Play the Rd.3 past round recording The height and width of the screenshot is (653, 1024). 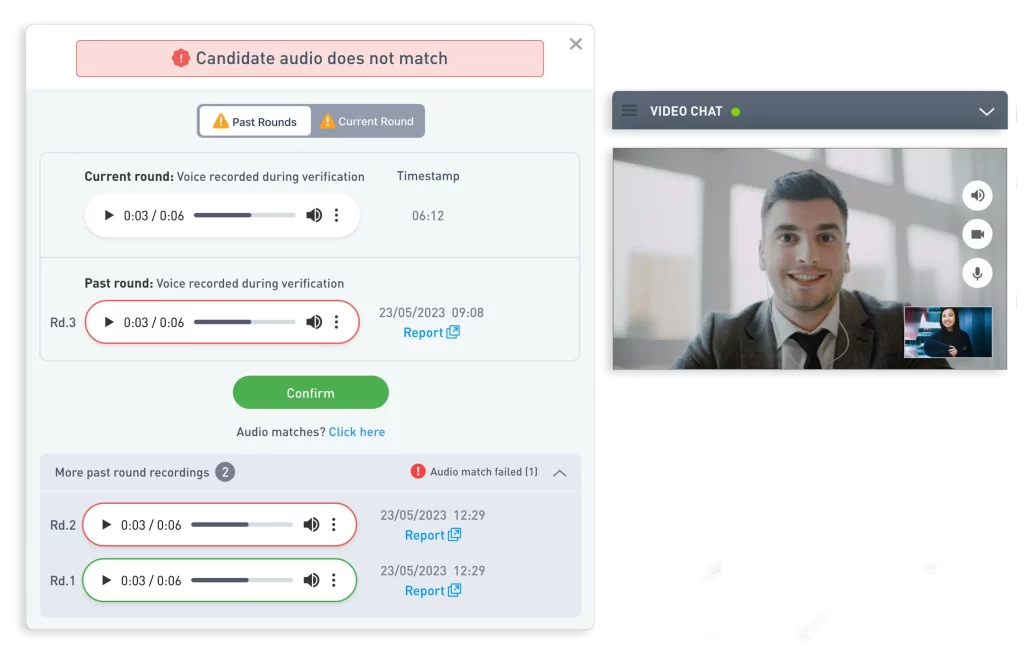109,322
